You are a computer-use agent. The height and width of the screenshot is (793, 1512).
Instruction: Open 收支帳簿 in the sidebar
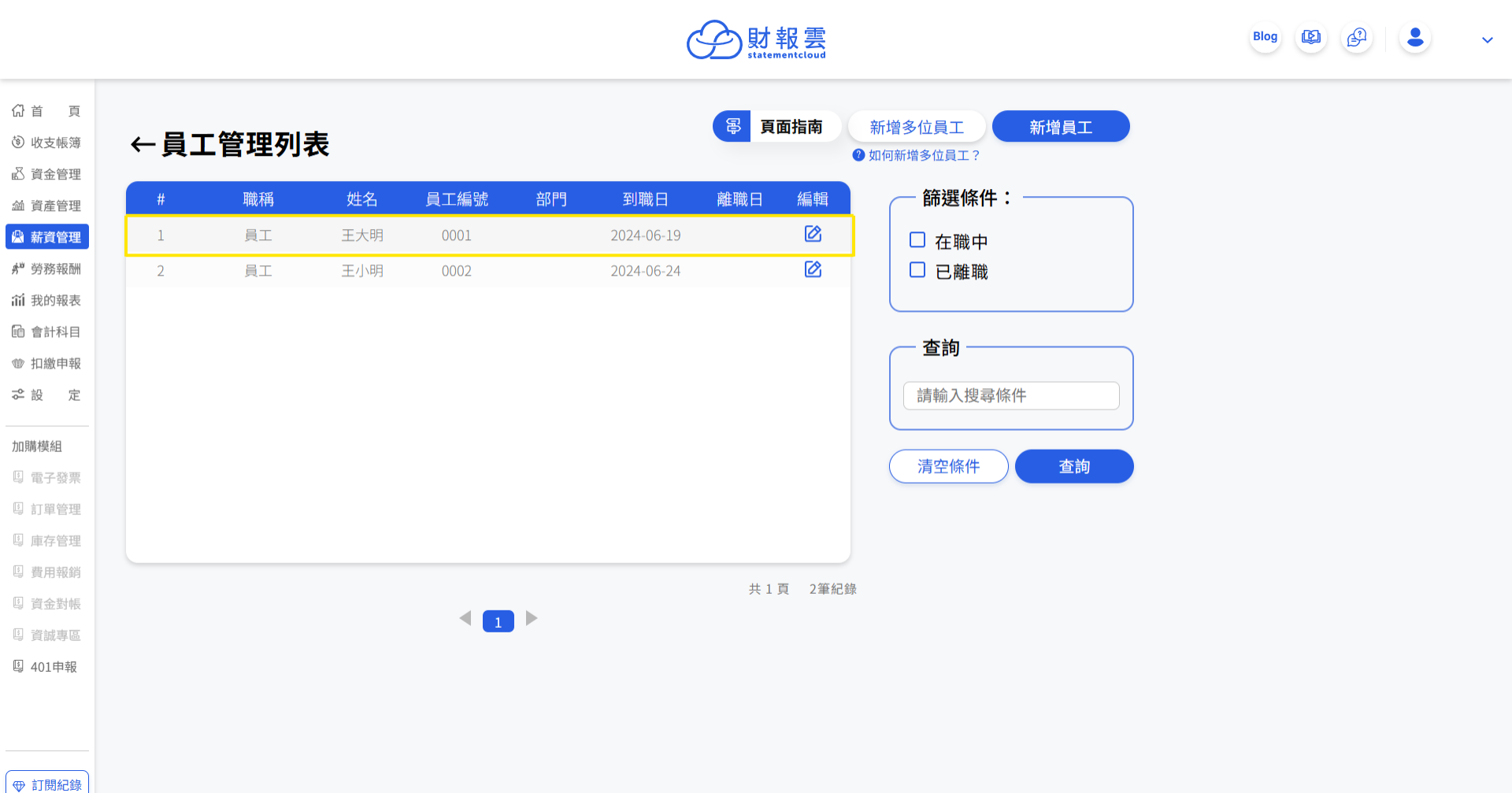click(x=46, y=143)
